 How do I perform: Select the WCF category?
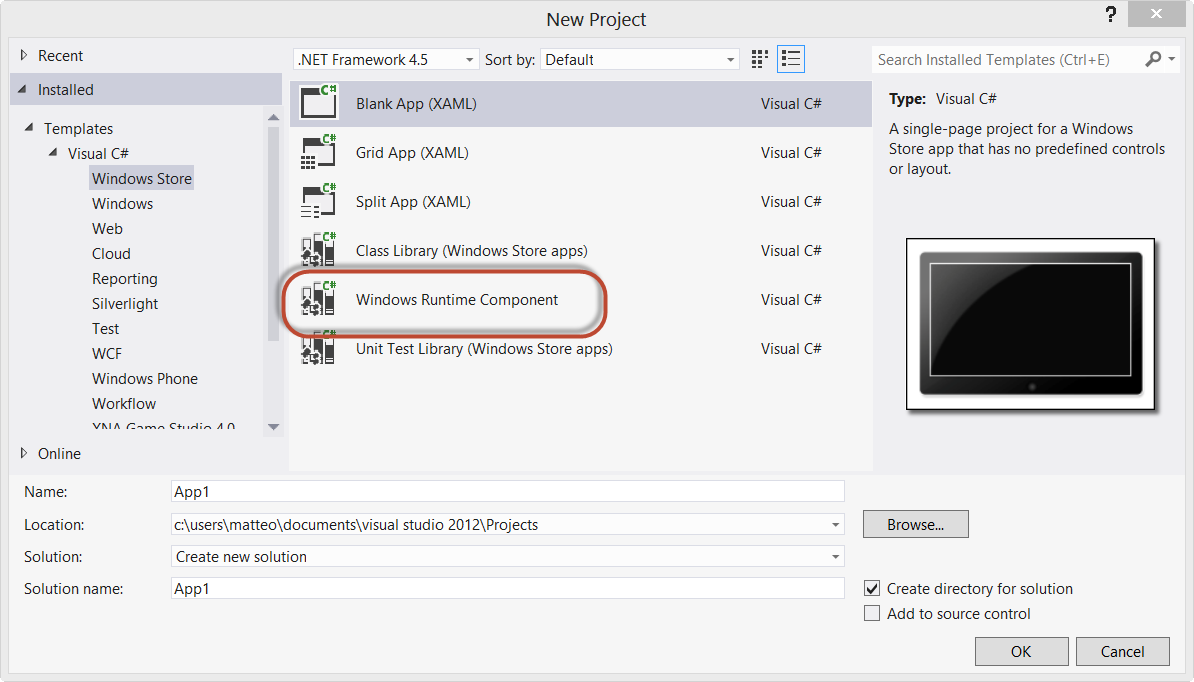tap(107, 353)
